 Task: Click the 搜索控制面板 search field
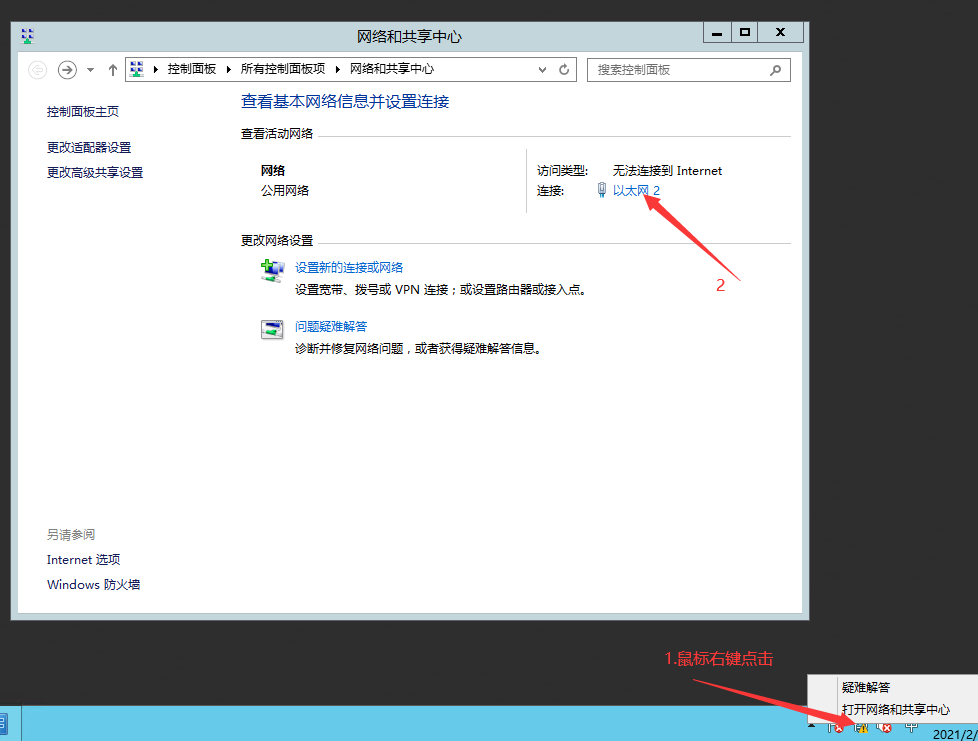[x=689, y=70]
